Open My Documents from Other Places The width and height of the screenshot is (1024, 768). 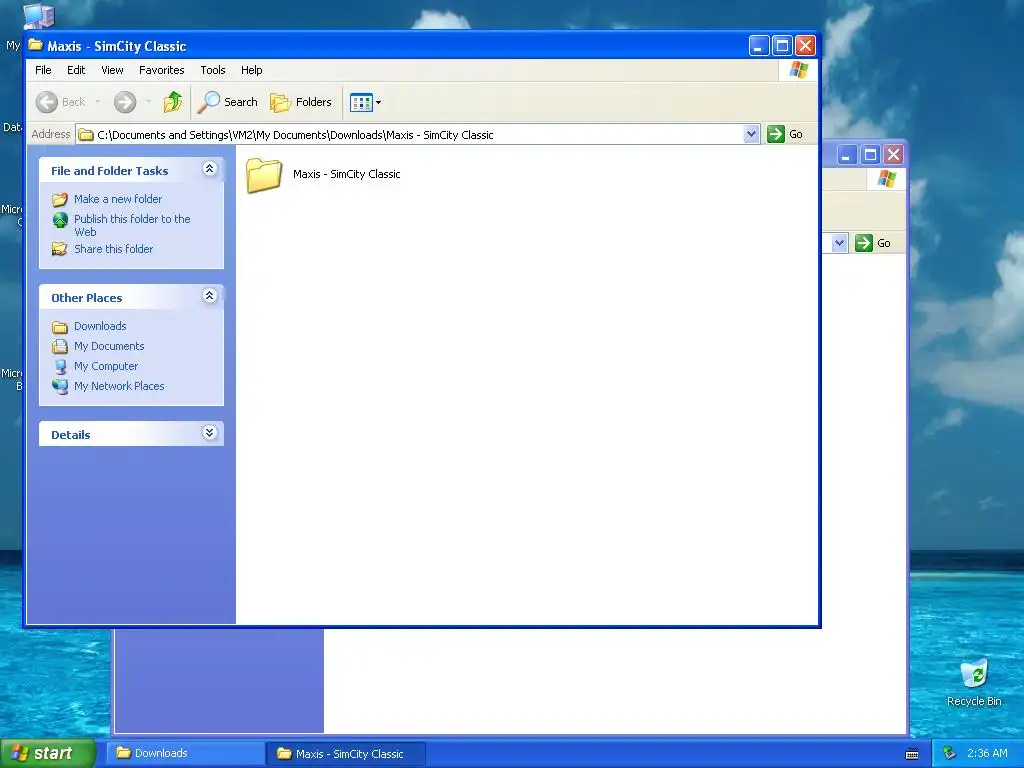pyautogui.click(x=109, y=346)
